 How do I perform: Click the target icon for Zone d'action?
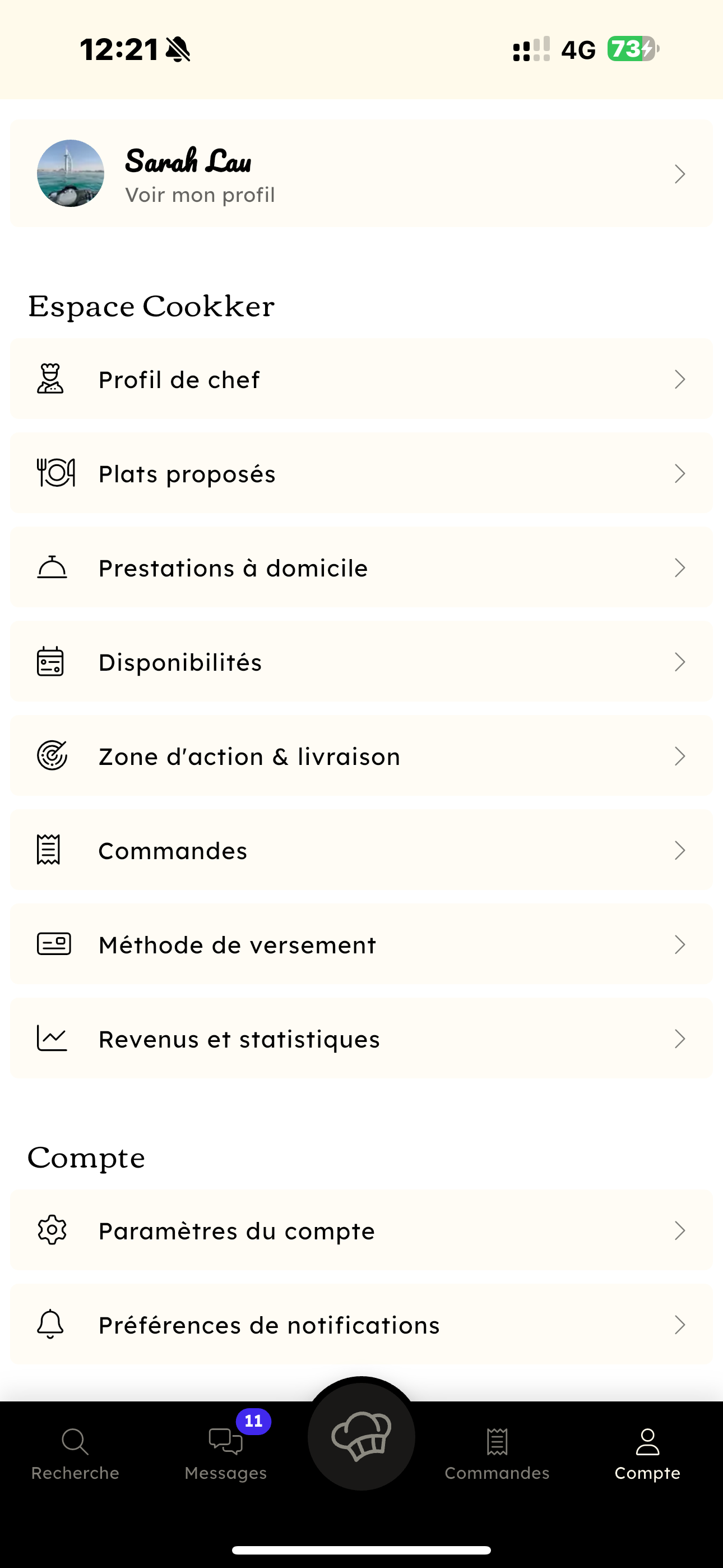[x=52, y=755]
